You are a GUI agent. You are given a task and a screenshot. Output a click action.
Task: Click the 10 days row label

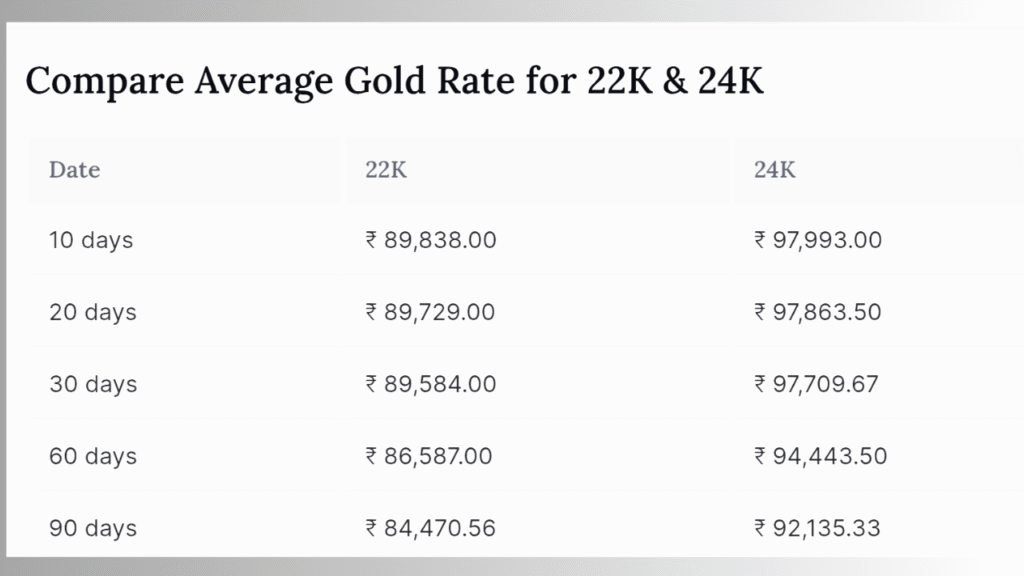tap(91, 240)
